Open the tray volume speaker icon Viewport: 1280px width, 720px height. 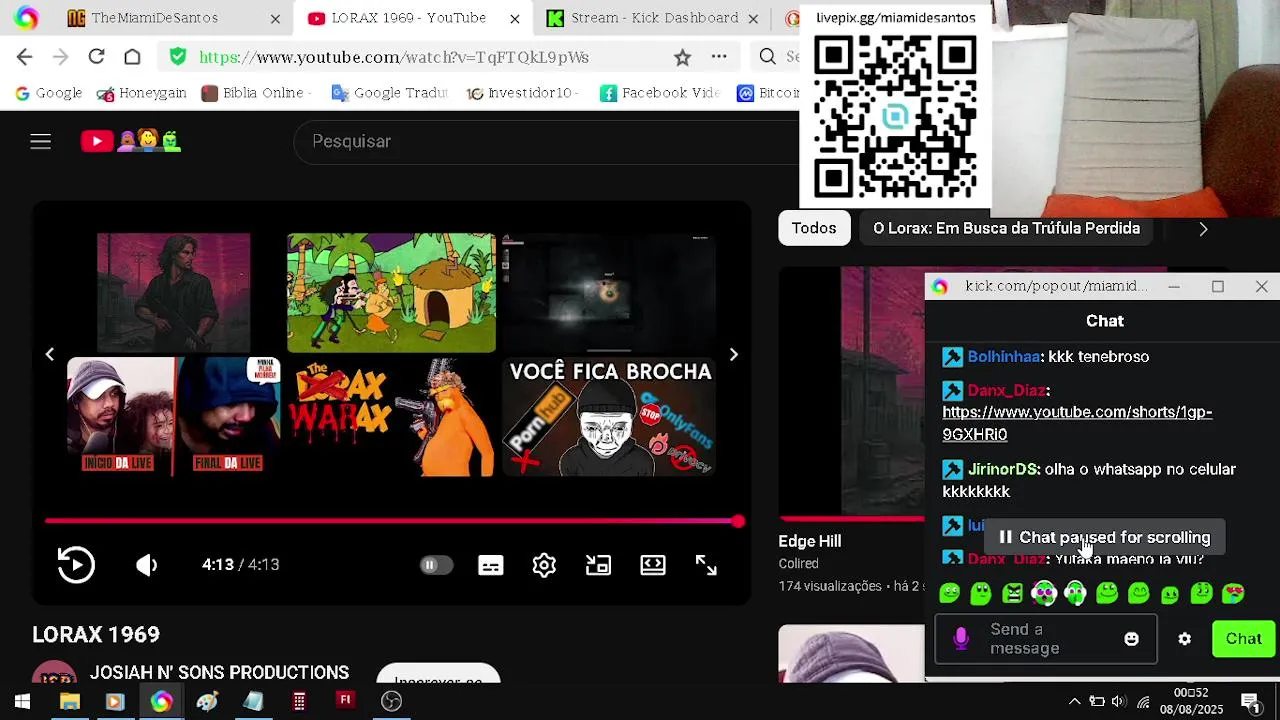click(x=1118, y=702)
